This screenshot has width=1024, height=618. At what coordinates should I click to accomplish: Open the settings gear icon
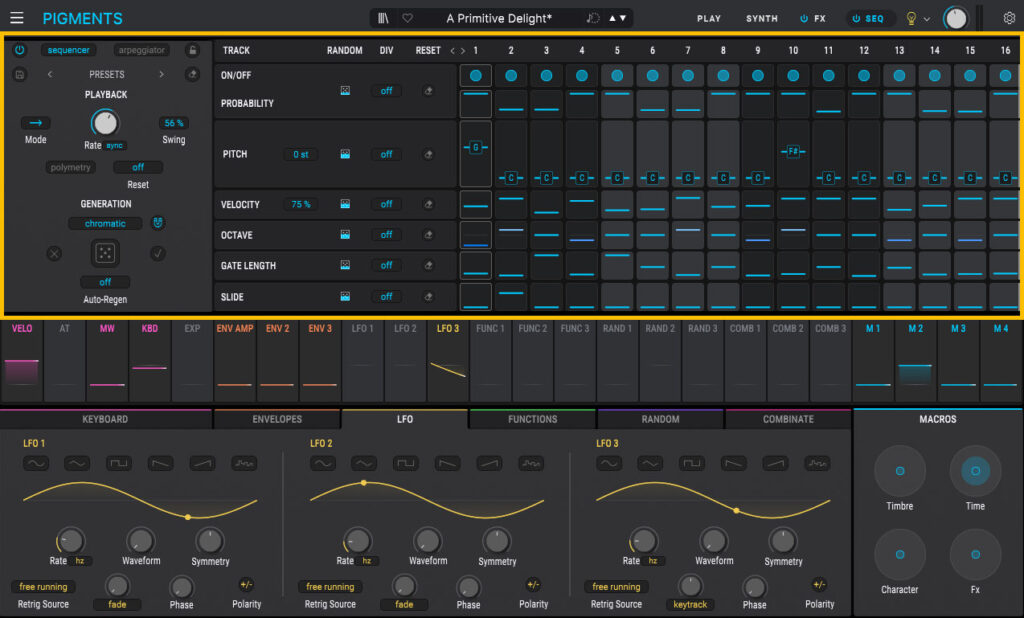tap(1009, 18)
